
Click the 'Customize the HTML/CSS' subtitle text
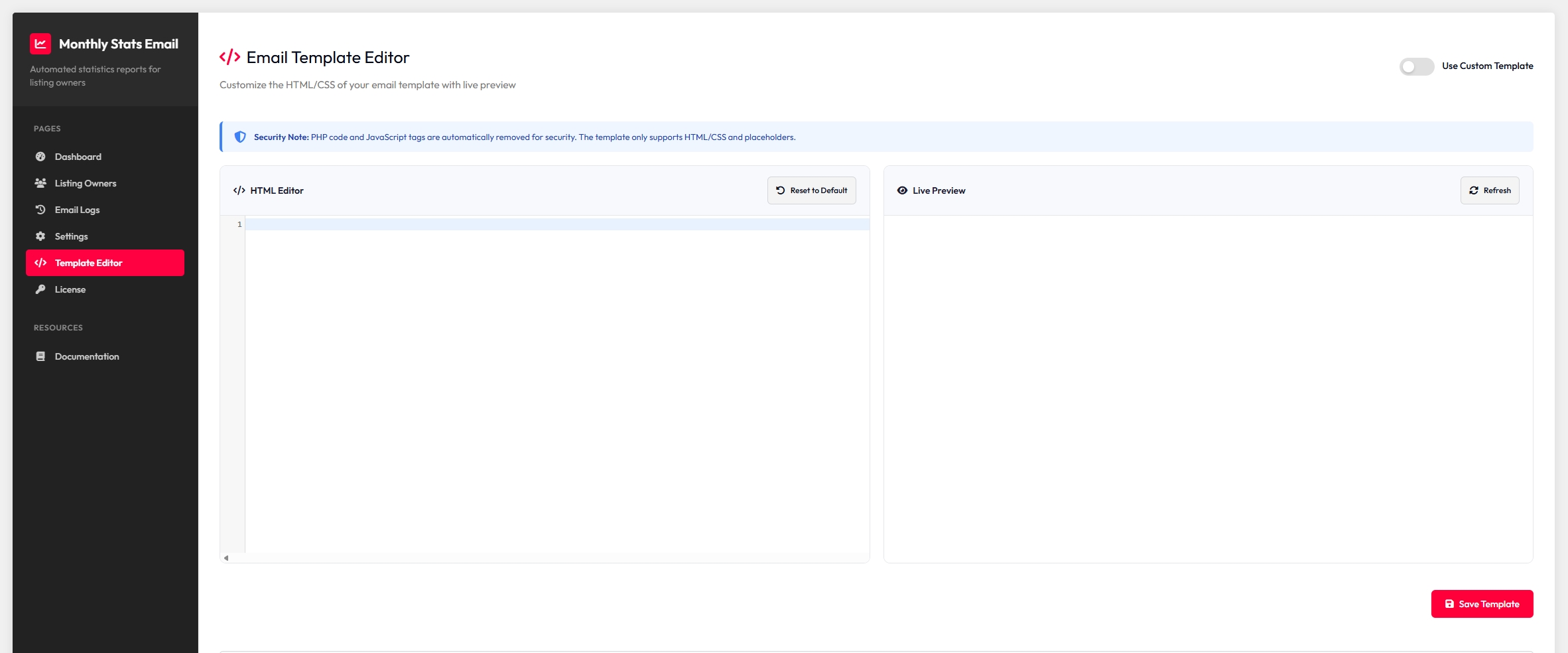367,85
